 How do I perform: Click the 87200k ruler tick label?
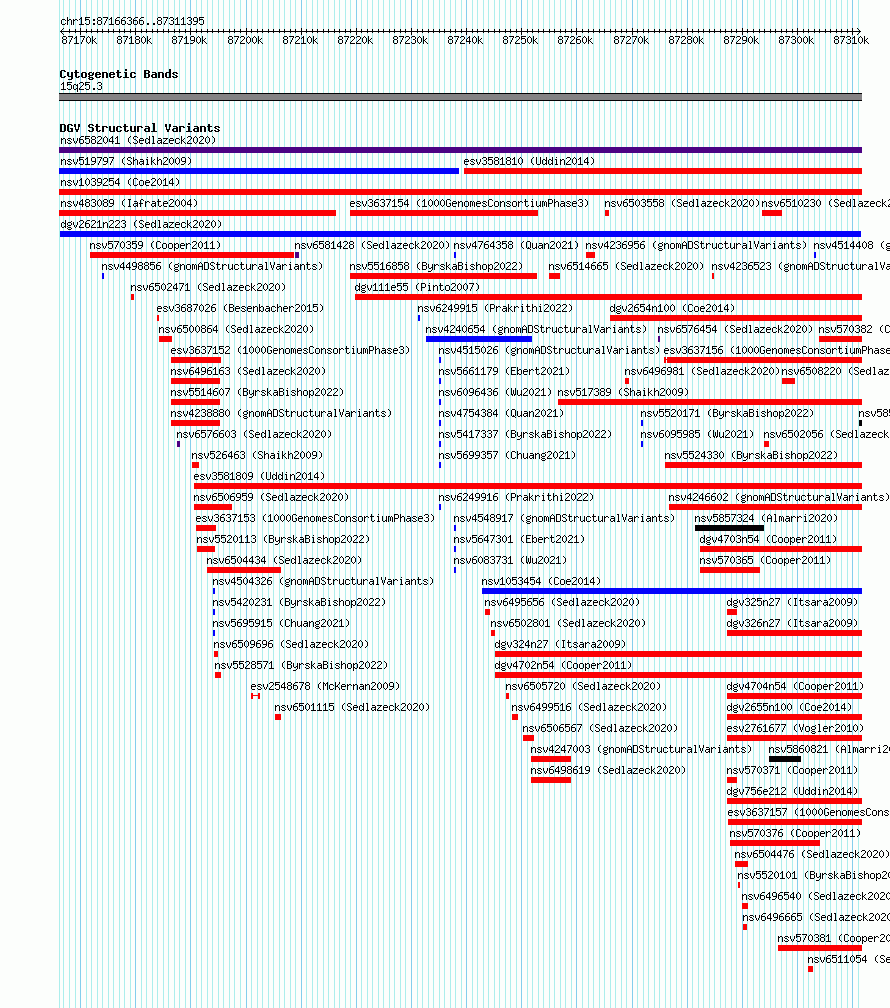coord(245,40)
